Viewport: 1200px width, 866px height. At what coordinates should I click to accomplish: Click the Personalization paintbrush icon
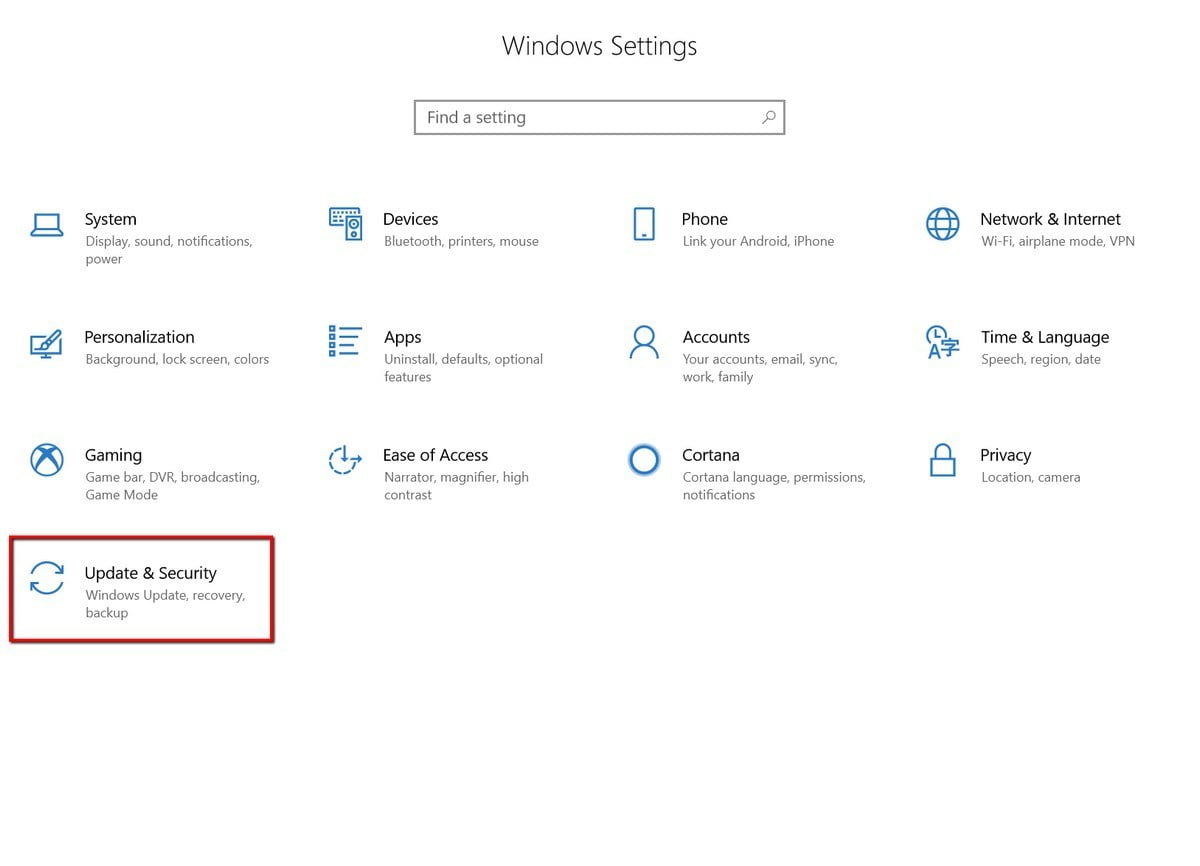(x=46, y=342)
